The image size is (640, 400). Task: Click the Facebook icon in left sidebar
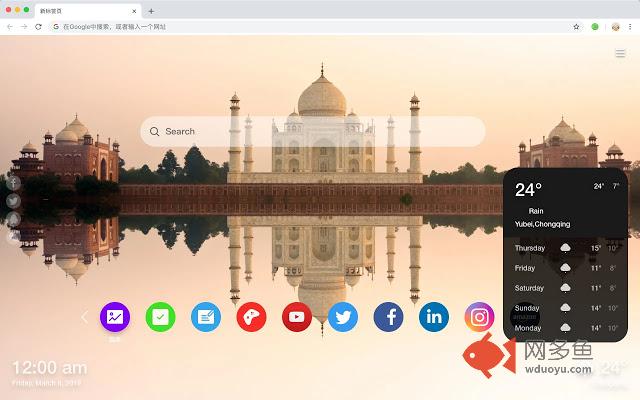[13, 183]
